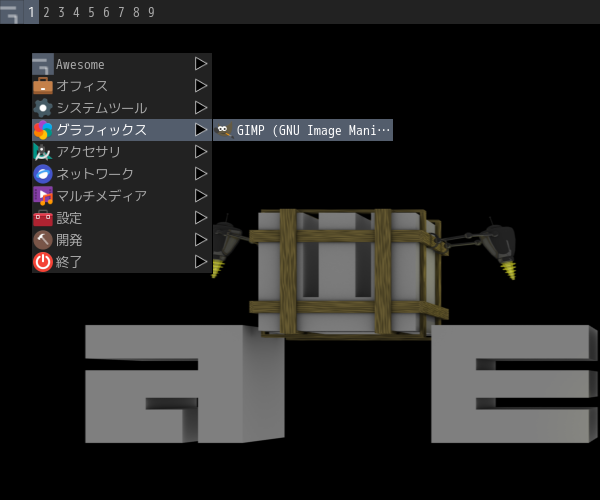Select the グラフィックス menu entry

coord(122,130)
